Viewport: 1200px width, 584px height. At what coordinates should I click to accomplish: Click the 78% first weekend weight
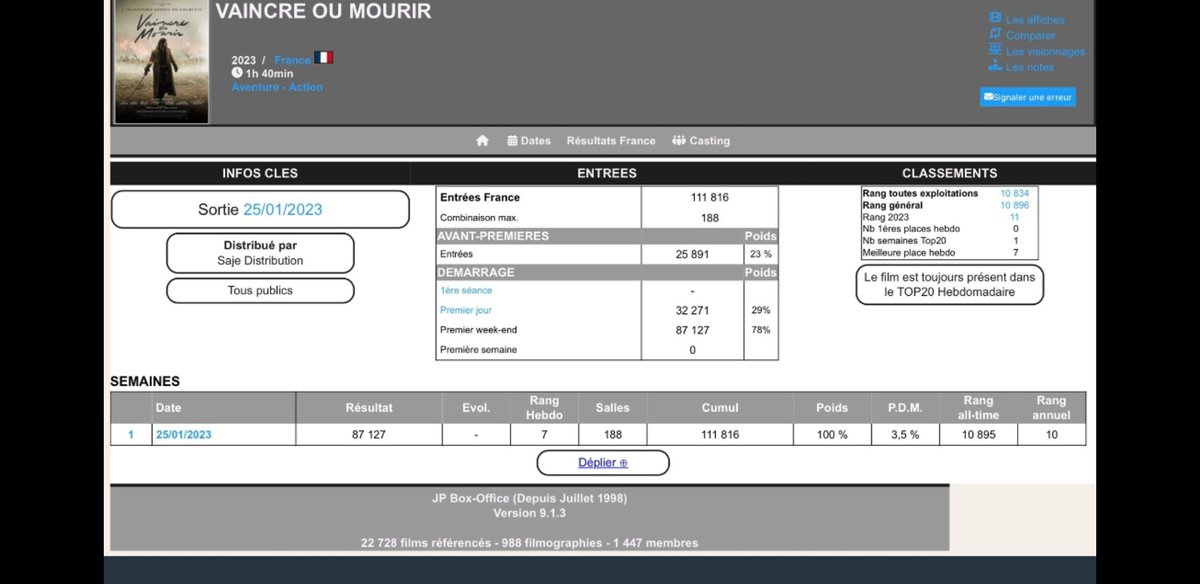pyautogui.click(x=760, y=330)
